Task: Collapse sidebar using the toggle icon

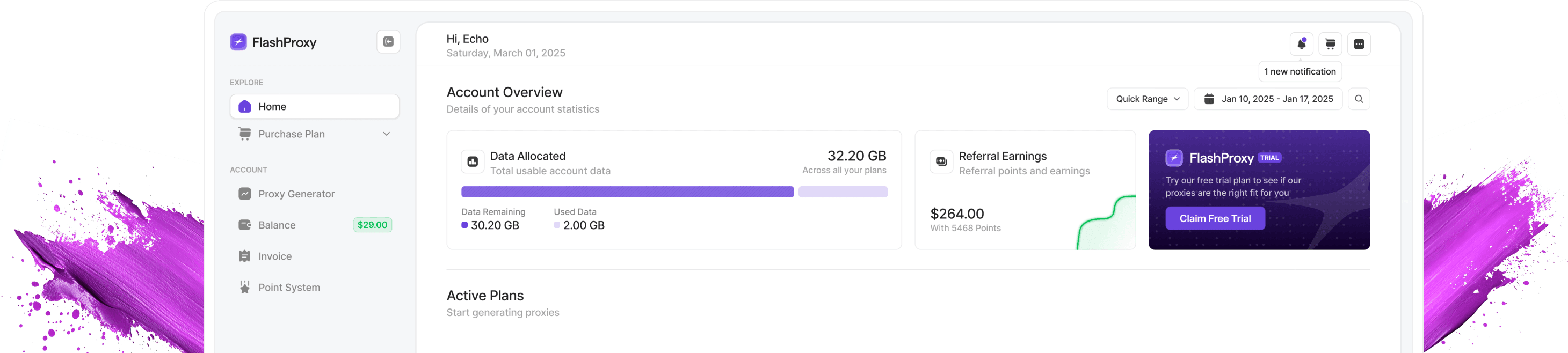Action: click(x=388, y=42)
